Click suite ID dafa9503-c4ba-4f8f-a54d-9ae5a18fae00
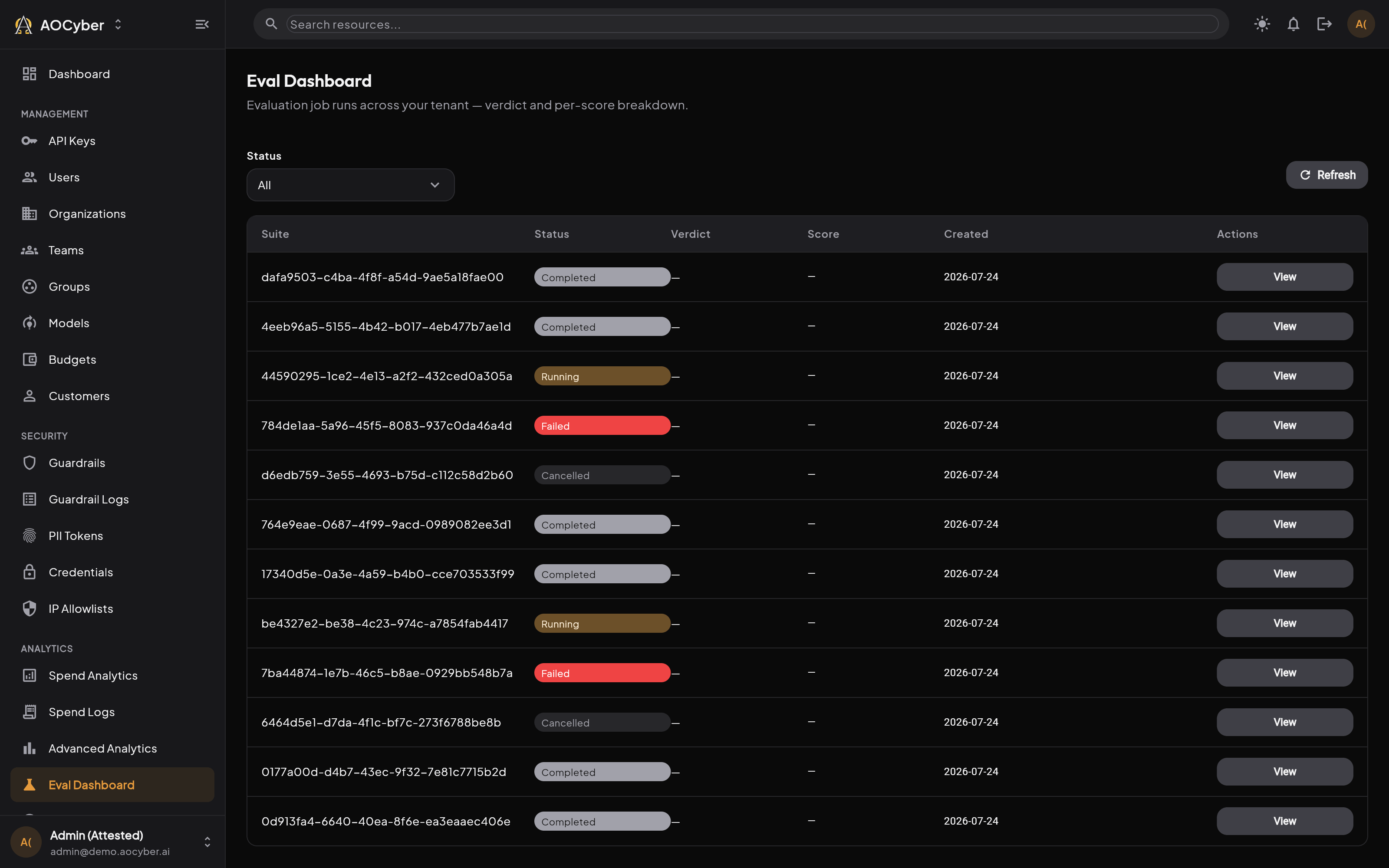This screenshot has width=1389, height=868. click(x=382, y=277)
